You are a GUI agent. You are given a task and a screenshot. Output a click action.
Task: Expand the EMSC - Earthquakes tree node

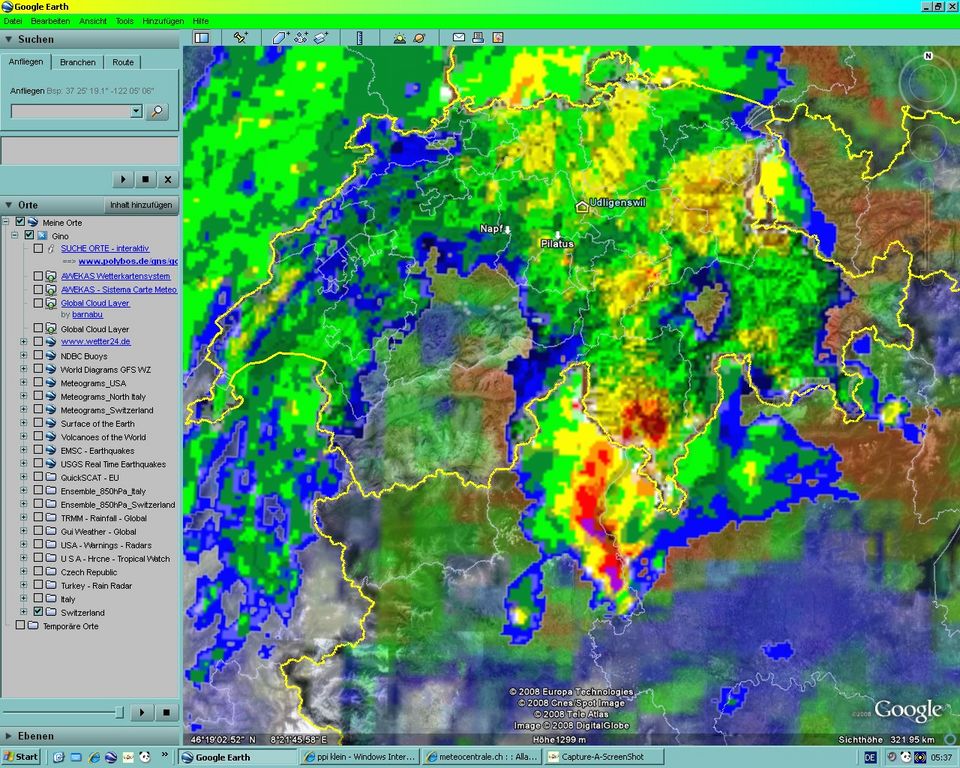[x=24, y=450]
